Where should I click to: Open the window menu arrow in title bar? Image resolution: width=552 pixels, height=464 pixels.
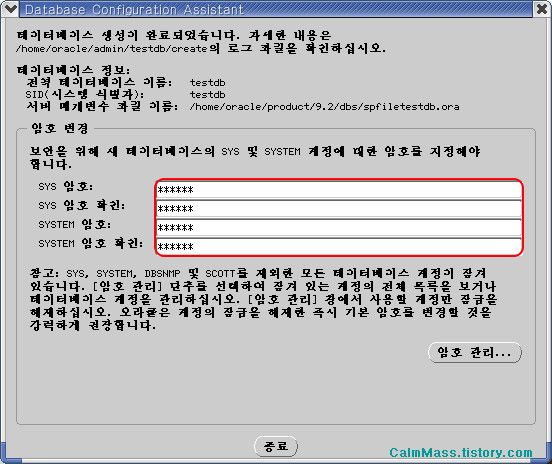pyautogui.click(x=10, y=8)
